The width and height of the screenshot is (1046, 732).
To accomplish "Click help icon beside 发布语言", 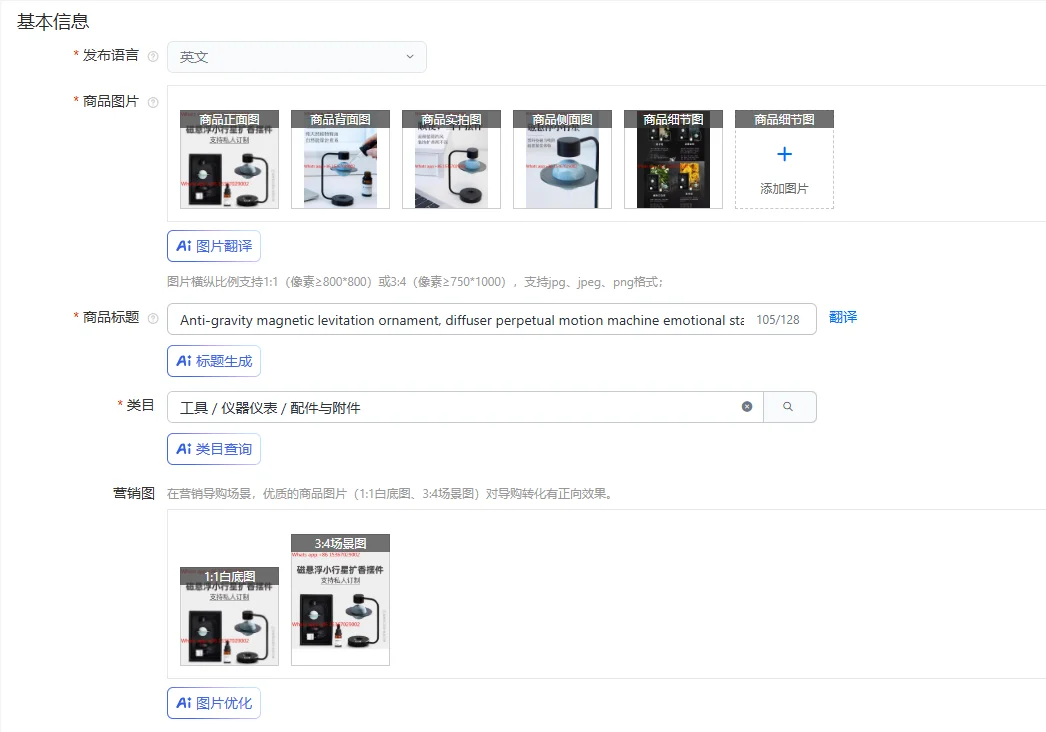I will (153, 57).
